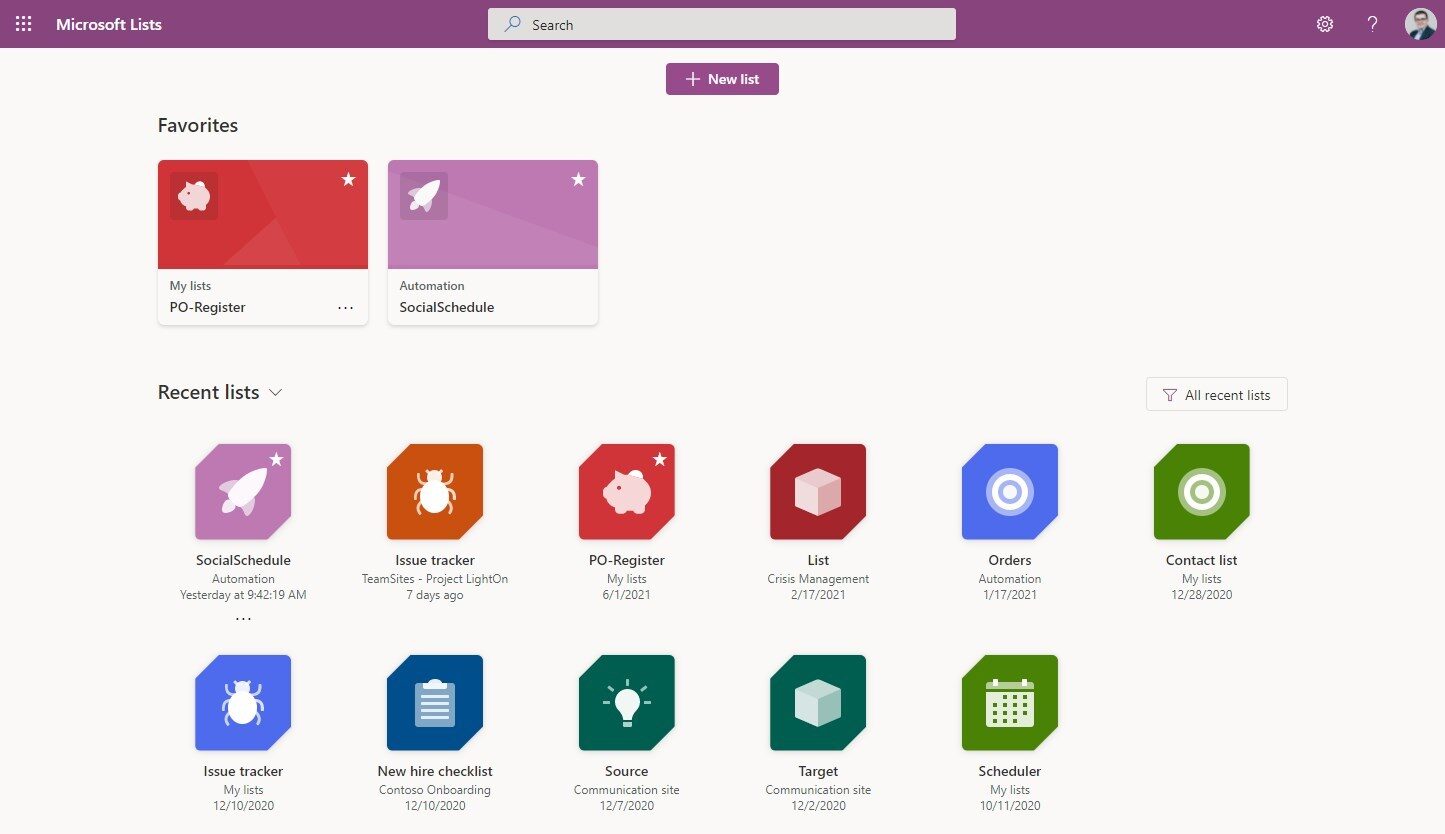Open the PO-Register tile options ellipsis
The height and width of the screenshot is (834, 1445).
pos(346,307)
